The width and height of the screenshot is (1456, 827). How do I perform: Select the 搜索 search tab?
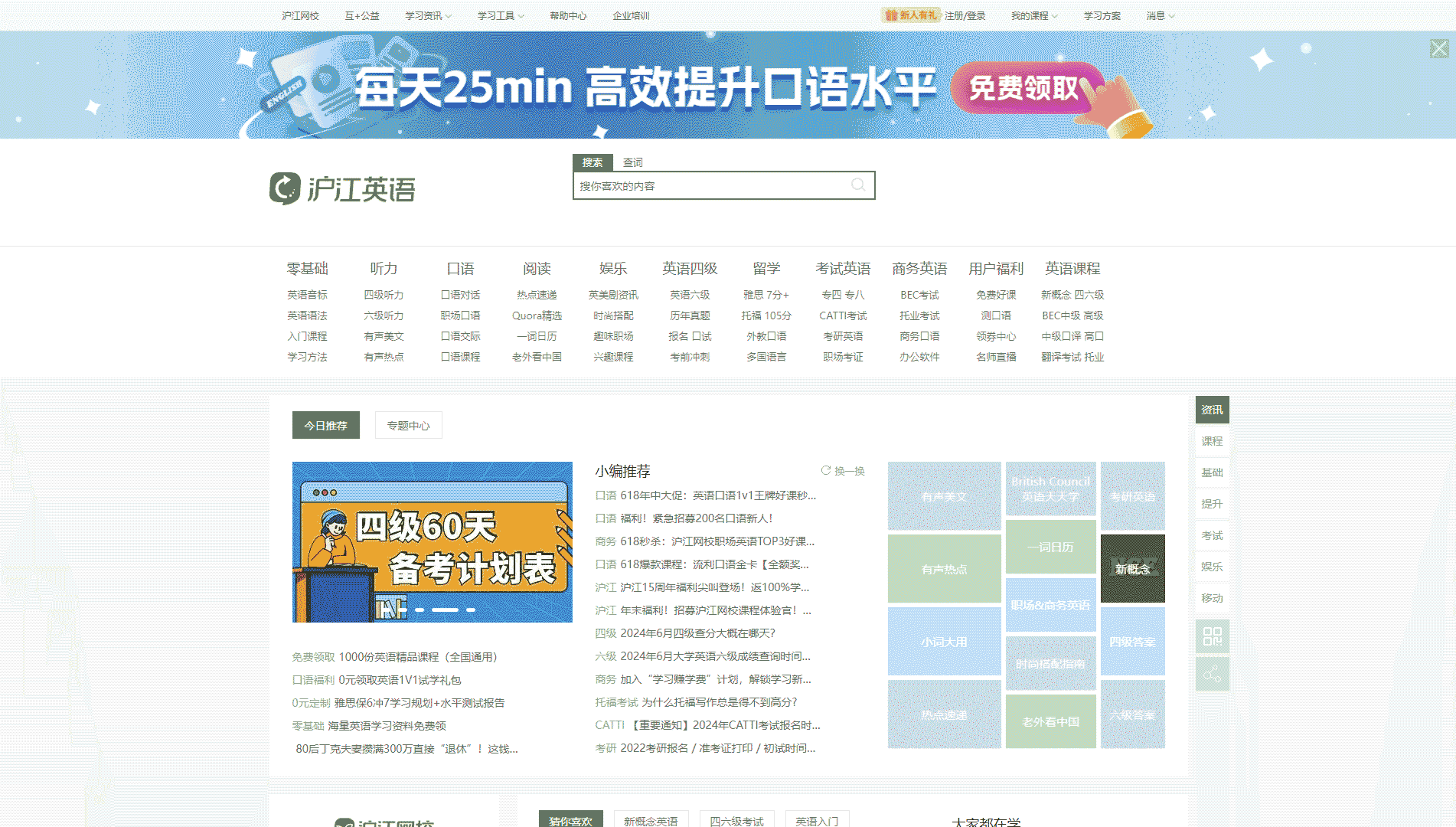(x=593, y=162)
